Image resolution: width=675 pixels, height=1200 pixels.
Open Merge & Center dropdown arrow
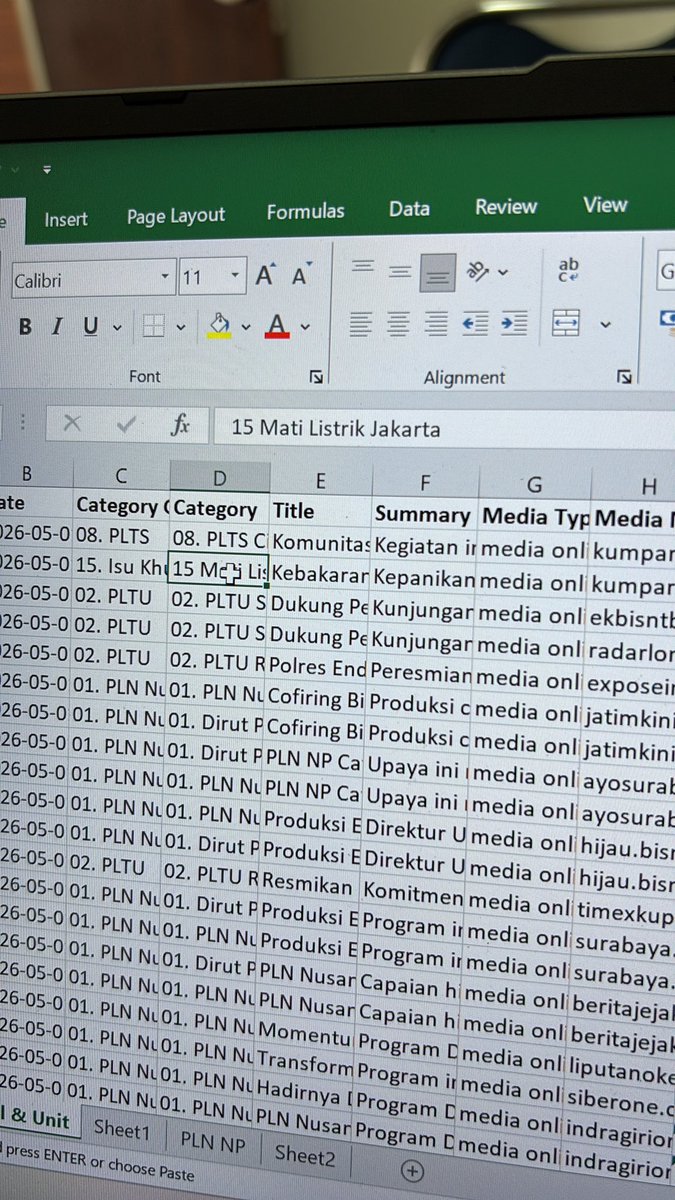click(605, 324)
